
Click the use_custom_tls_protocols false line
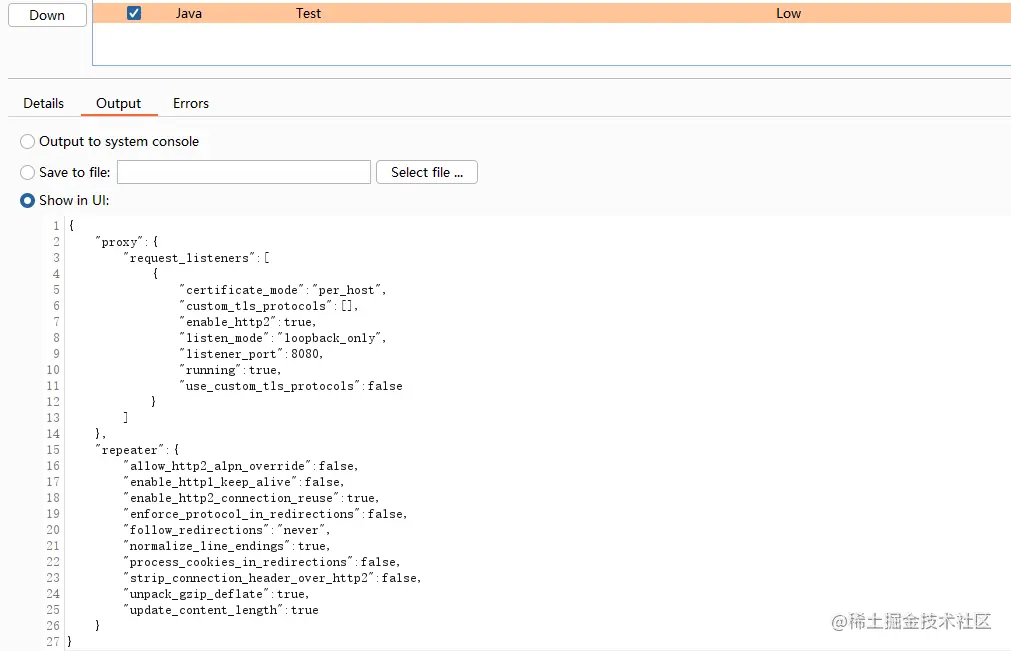pos(291,386)
